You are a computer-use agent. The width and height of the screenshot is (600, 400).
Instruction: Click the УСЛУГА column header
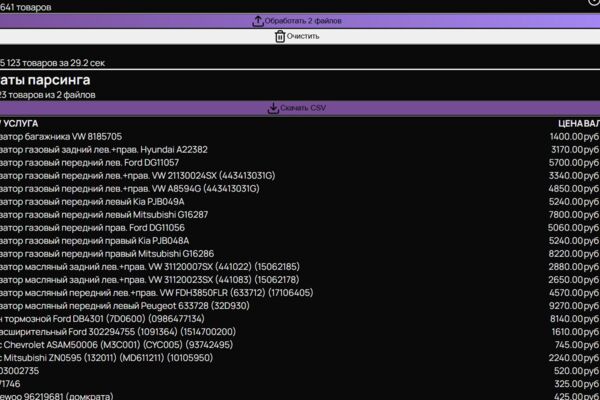tap(21, 124)
